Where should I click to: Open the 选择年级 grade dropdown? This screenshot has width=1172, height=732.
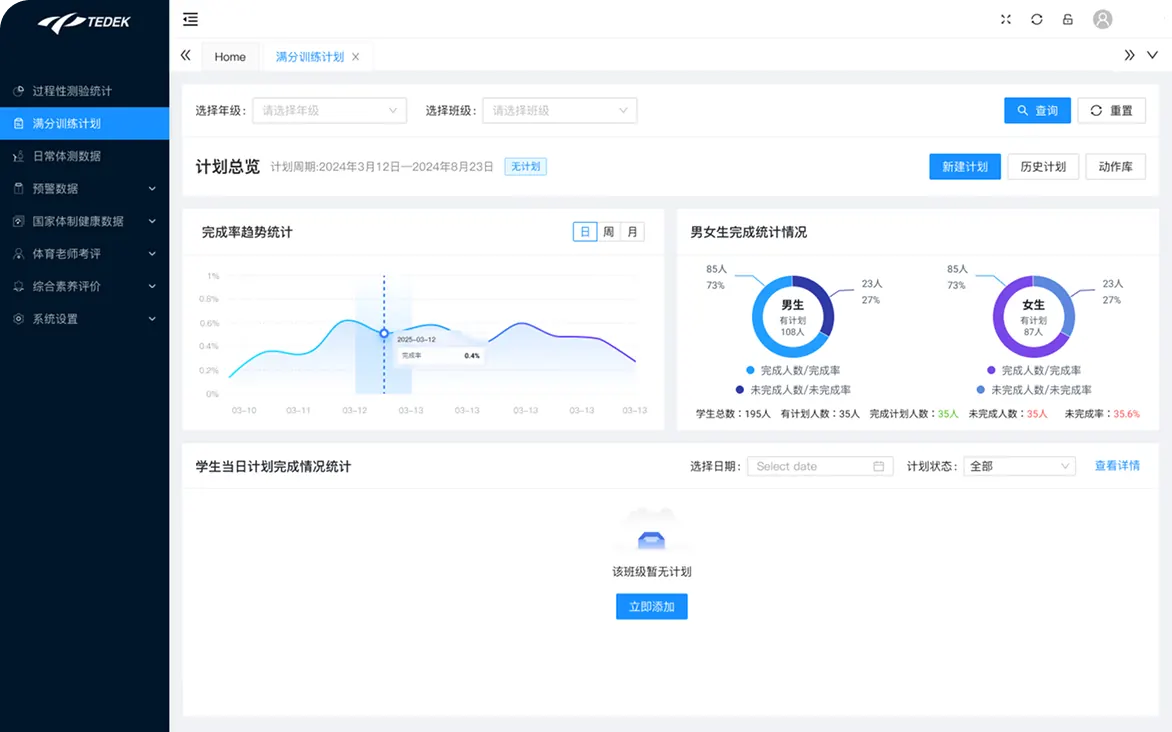[330, 111]
